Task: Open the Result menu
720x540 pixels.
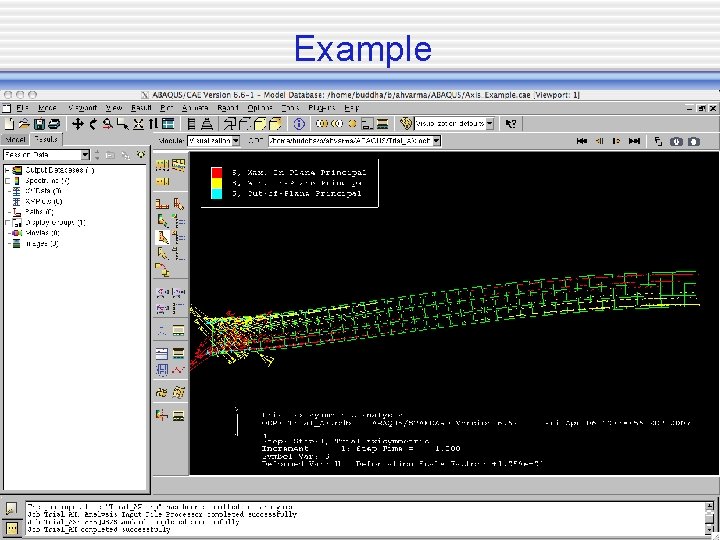Action: click(141, 108)
